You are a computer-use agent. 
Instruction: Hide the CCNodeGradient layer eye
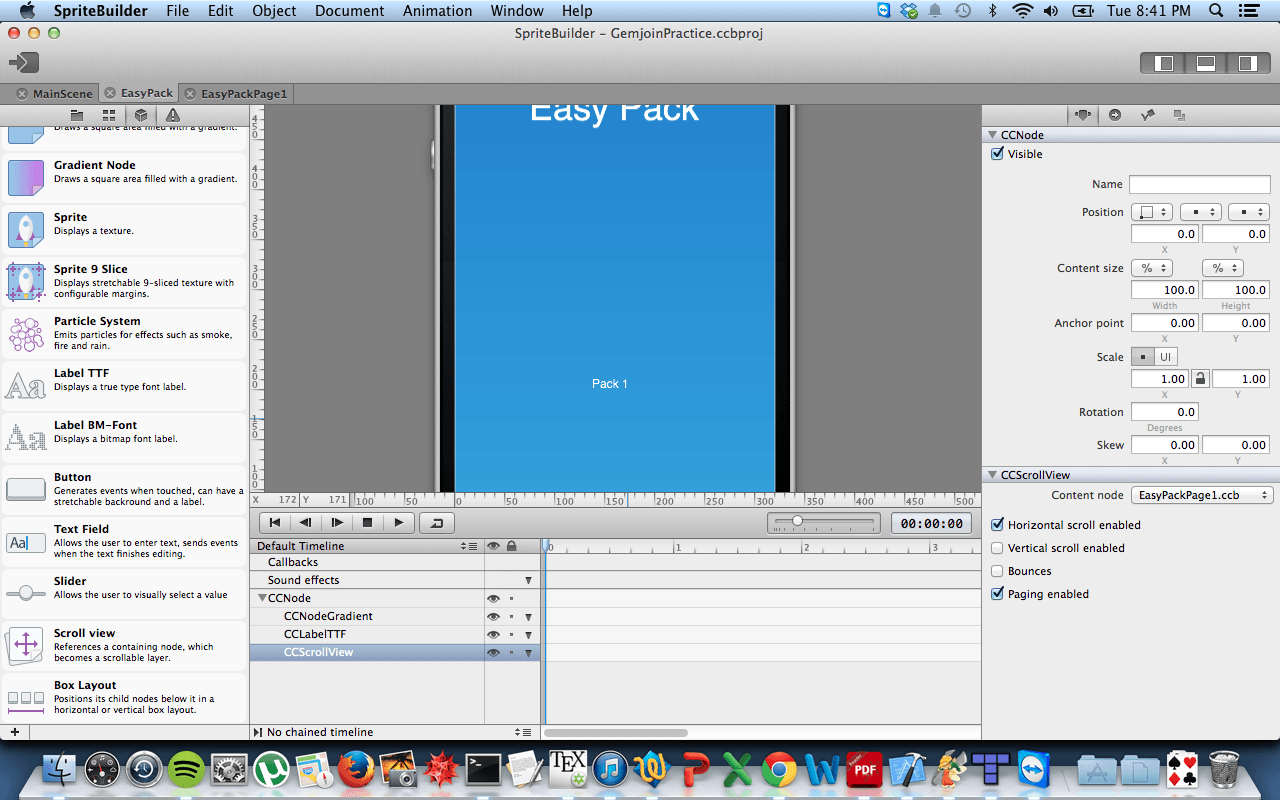[493, 616]
